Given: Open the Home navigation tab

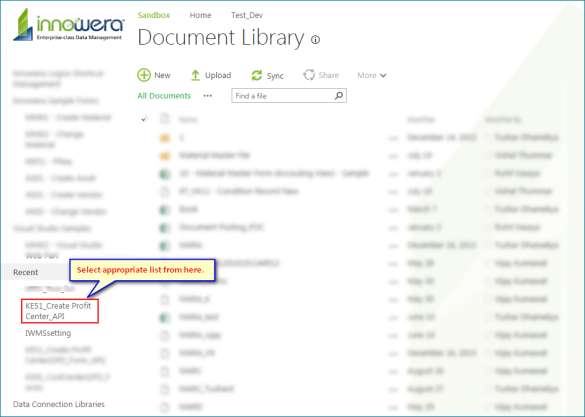Looking at the screenshot, I should pos(200,15).
